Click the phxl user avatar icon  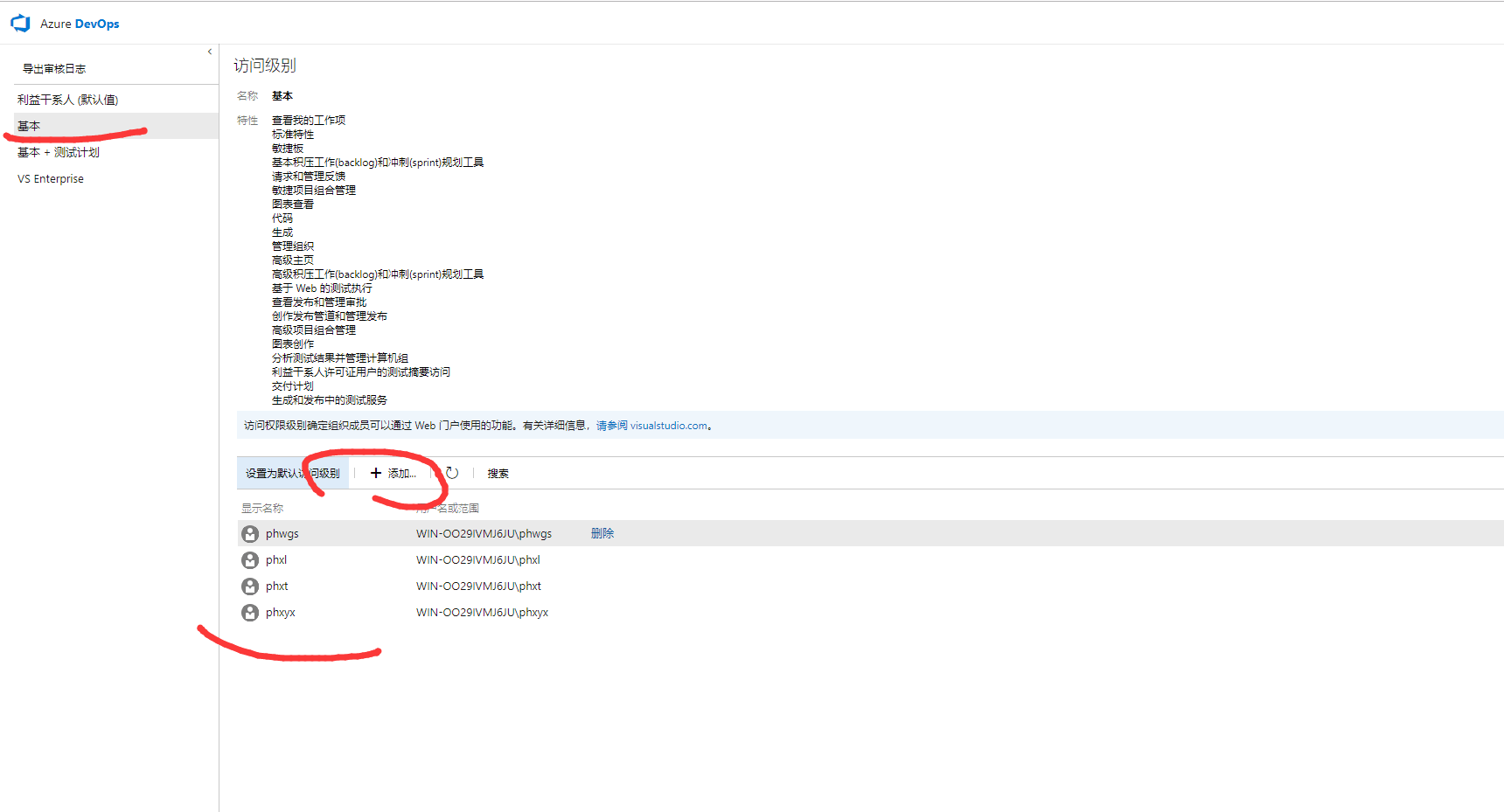pos(250,560)
